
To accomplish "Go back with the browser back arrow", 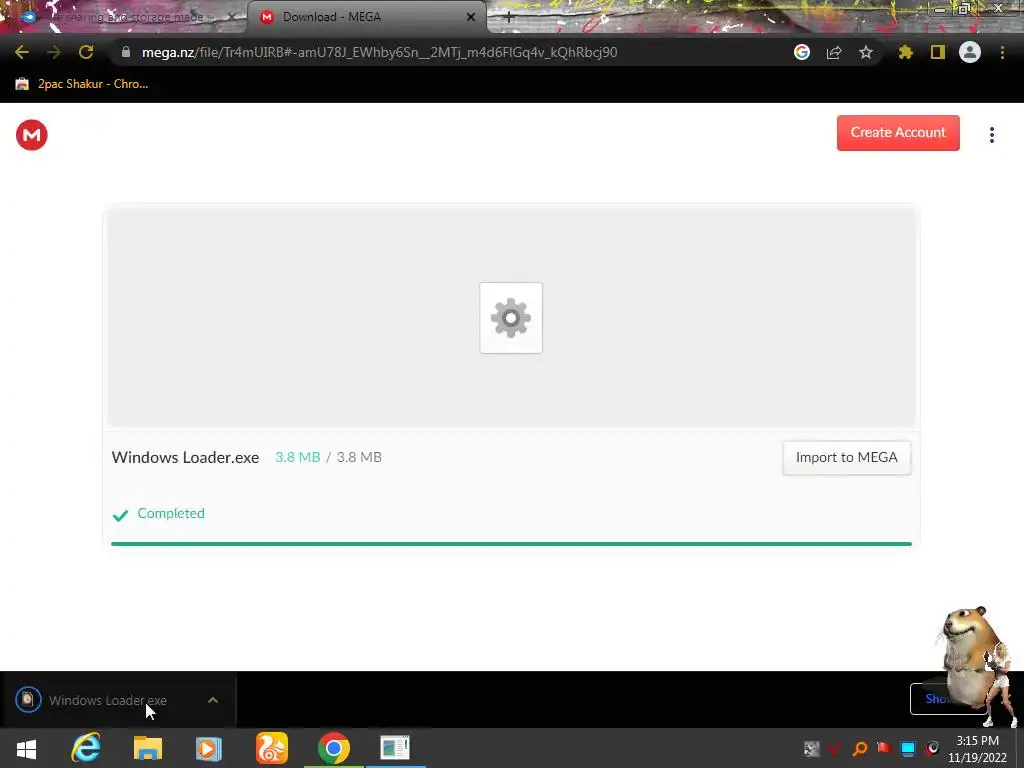I will coord(22,52).
